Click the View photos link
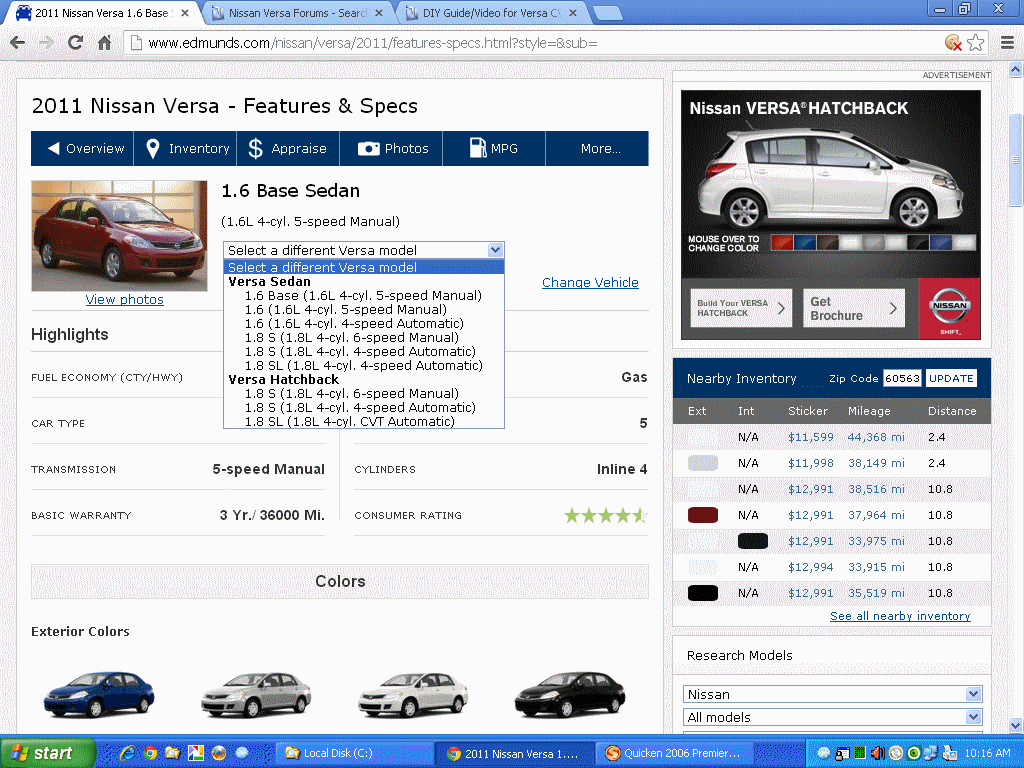 pos(125,299)
